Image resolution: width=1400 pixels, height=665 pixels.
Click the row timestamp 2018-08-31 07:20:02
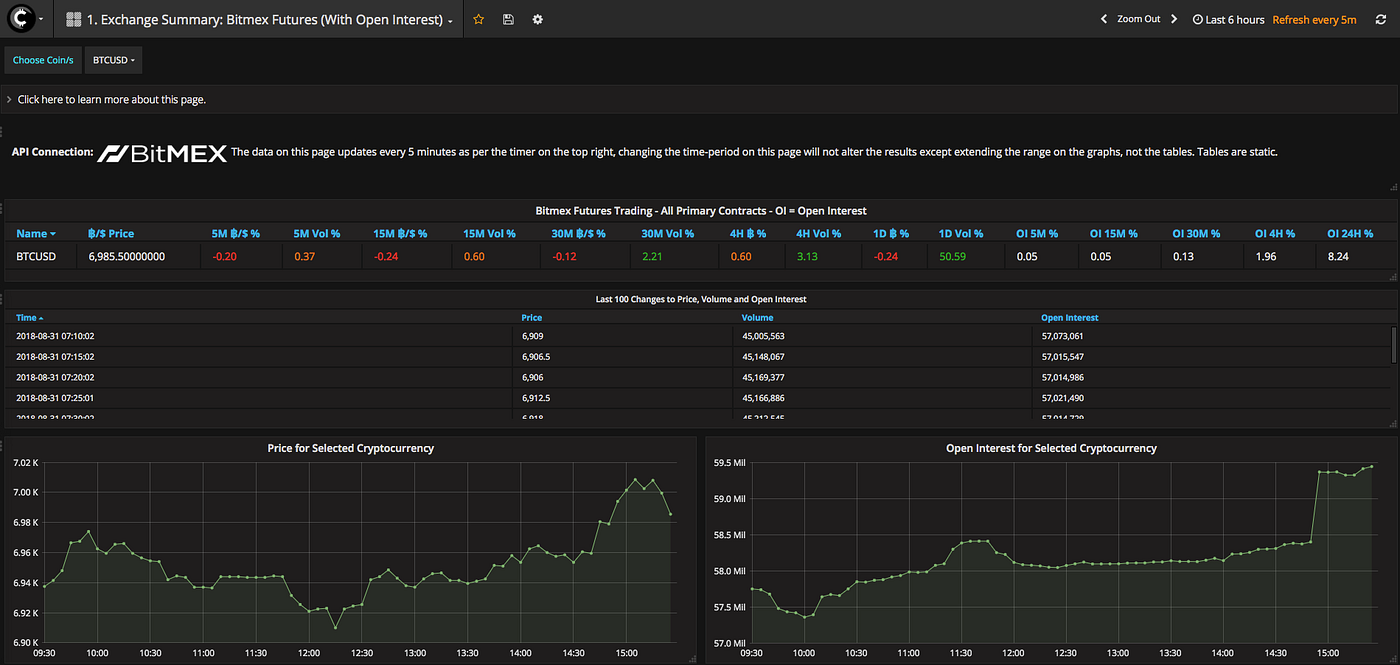pos(55,377)
